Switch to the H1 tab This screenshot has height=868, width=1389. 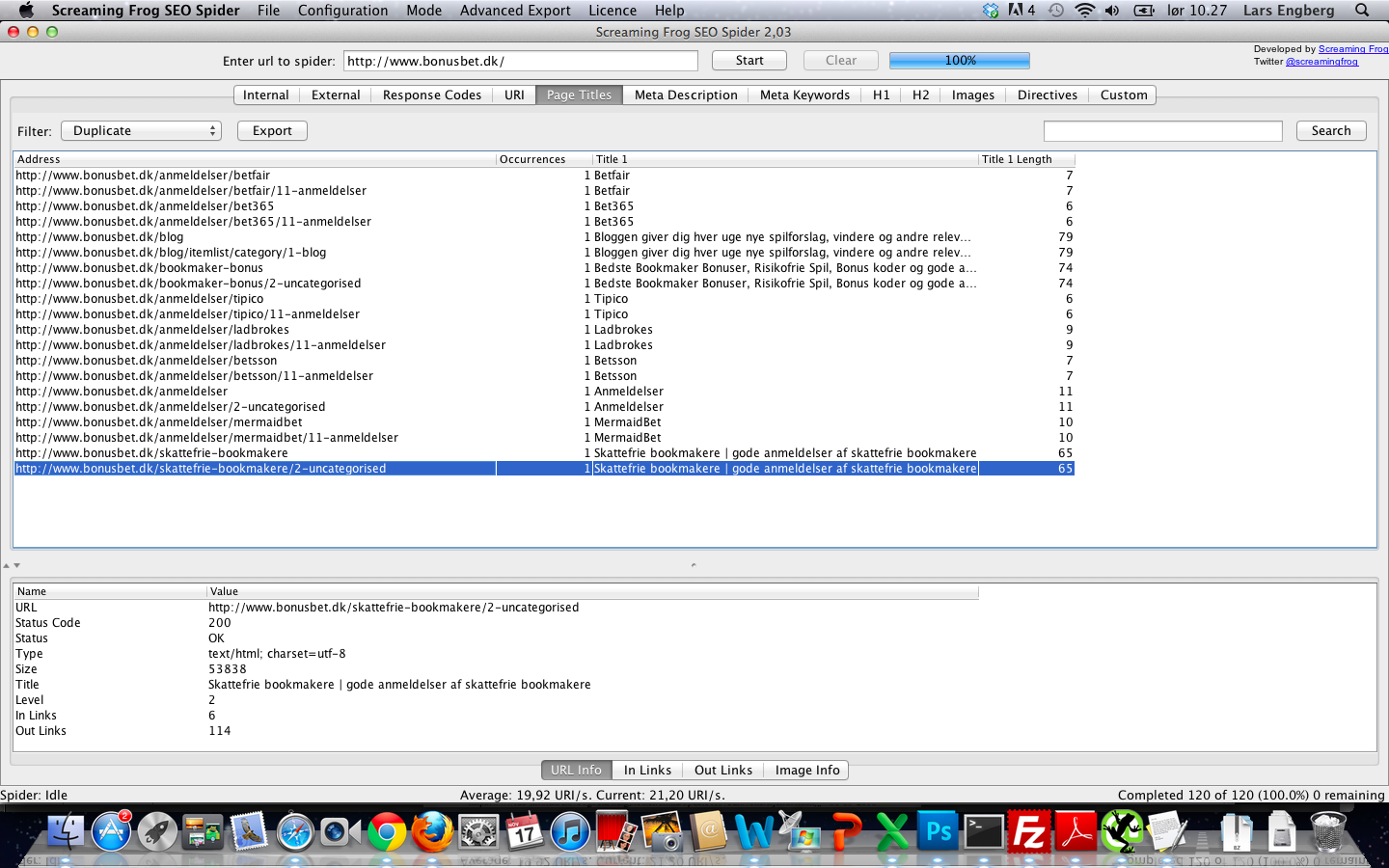882,95
